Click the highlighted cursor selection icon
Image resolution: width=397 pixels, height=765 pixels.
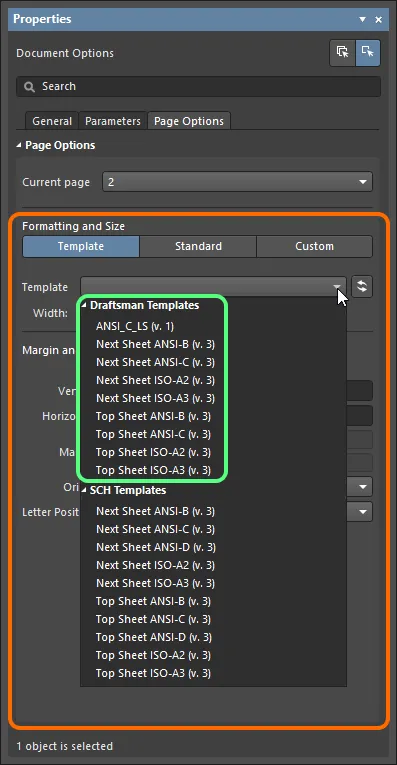(368, 53)
